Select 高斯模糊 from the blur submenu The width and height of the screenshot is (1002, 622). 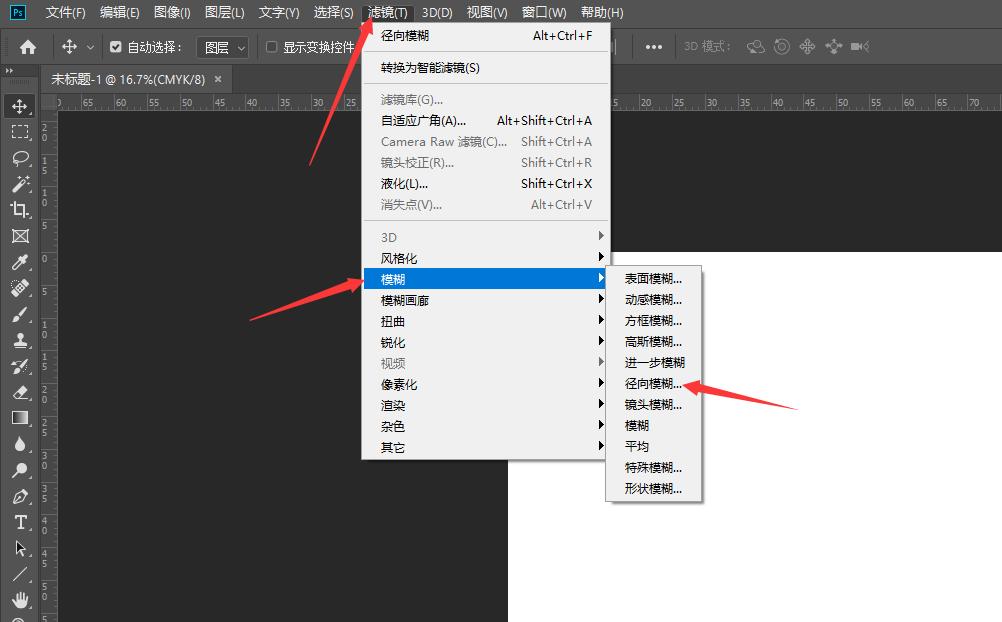tap(652, 340)
